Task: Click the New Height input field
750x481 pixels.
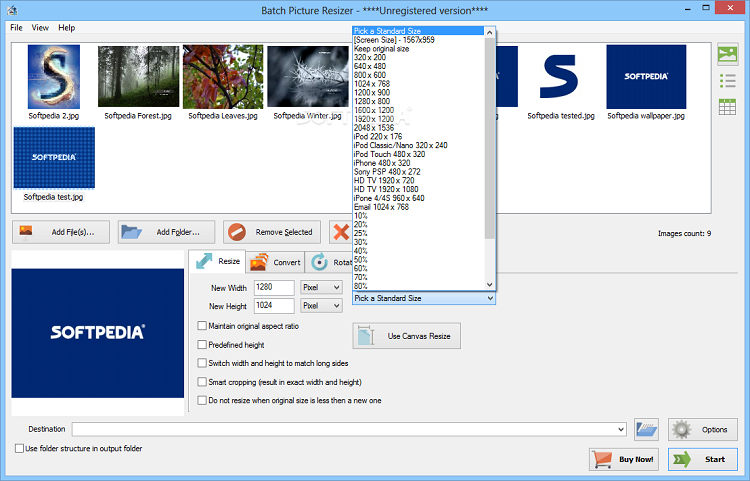Action: [274, 306]
